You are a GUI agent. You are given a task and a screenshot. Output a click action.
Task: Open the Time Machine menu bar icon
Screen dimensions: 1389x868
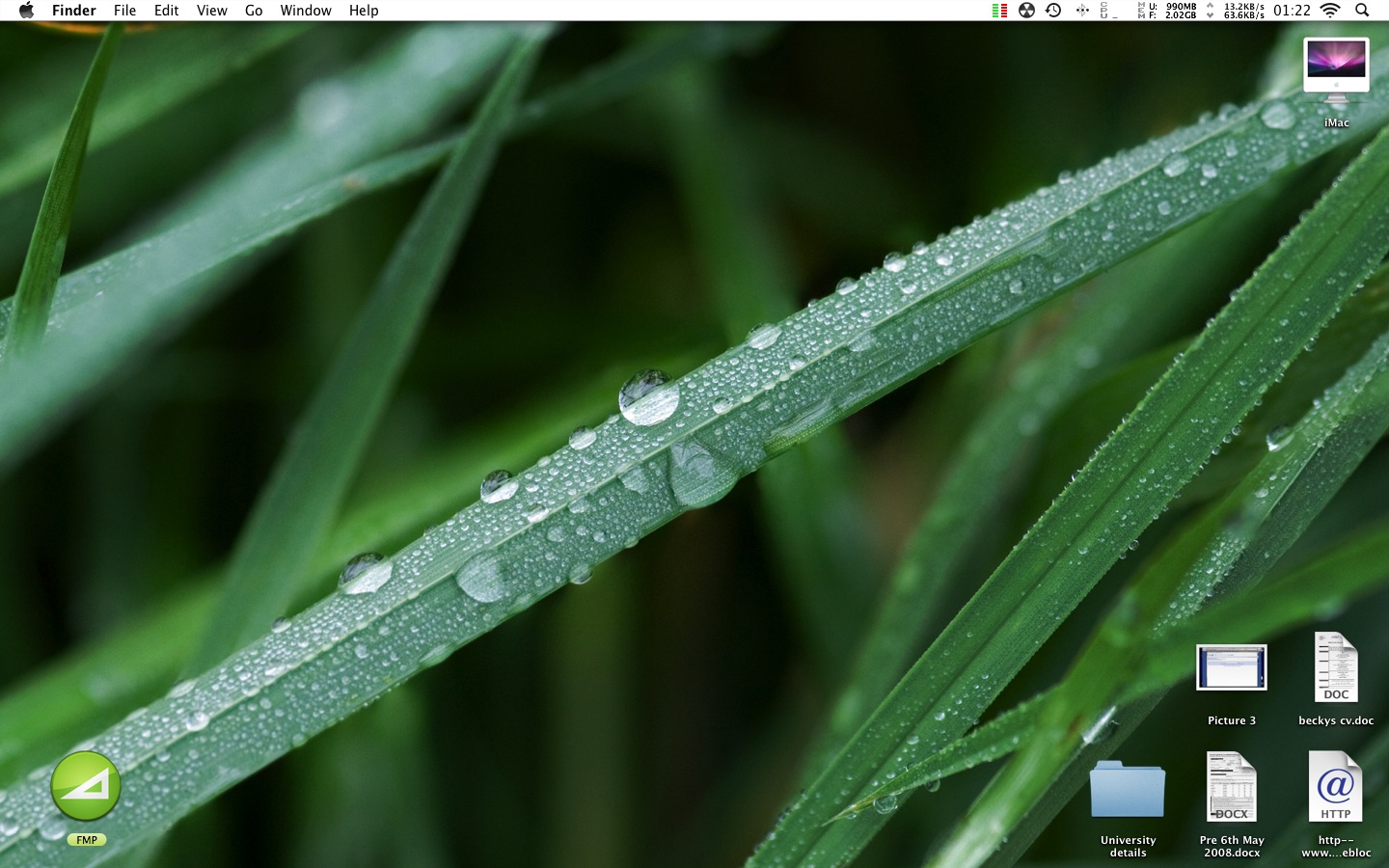(1053, 11)
